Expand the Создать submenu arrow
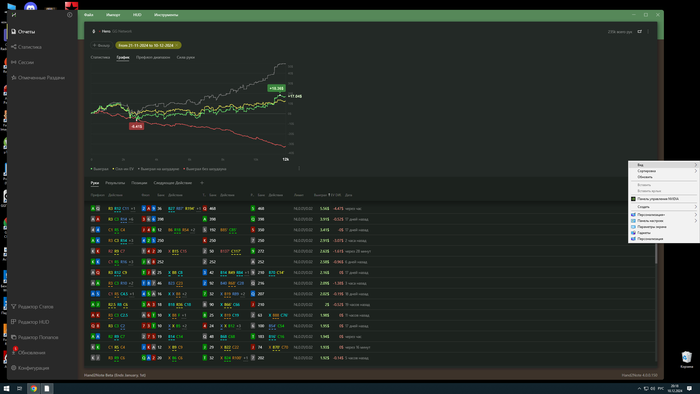 pyautogui.click(x=696, y=207)
